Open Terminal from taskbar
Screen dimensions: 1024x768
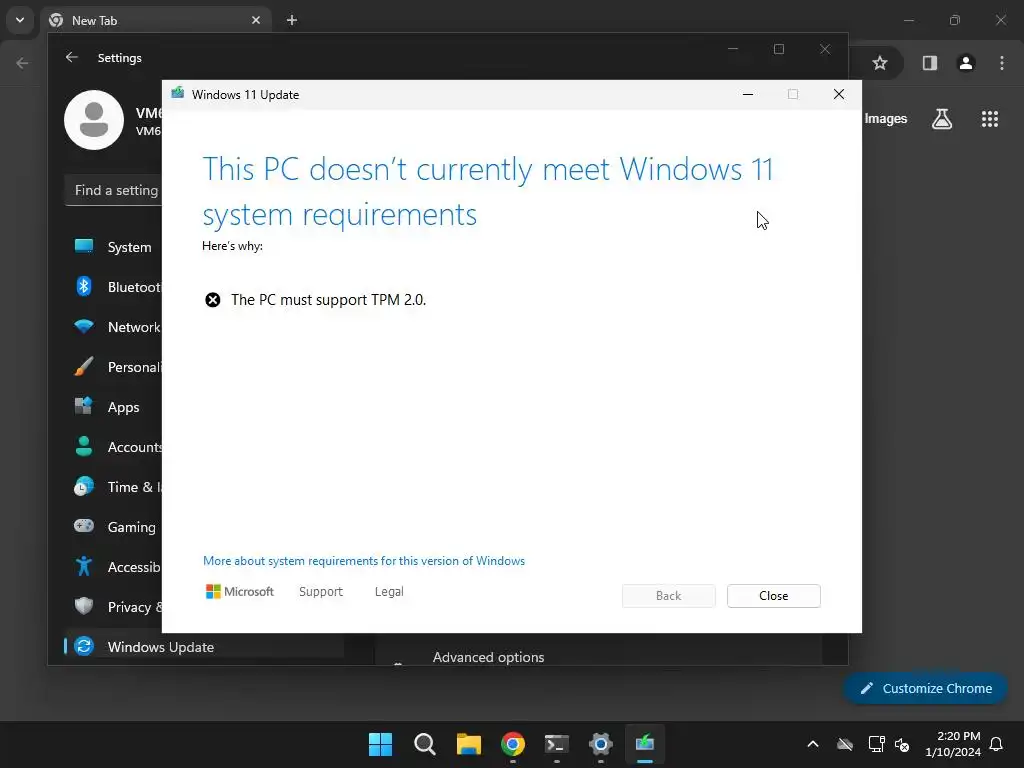[557, 744]
